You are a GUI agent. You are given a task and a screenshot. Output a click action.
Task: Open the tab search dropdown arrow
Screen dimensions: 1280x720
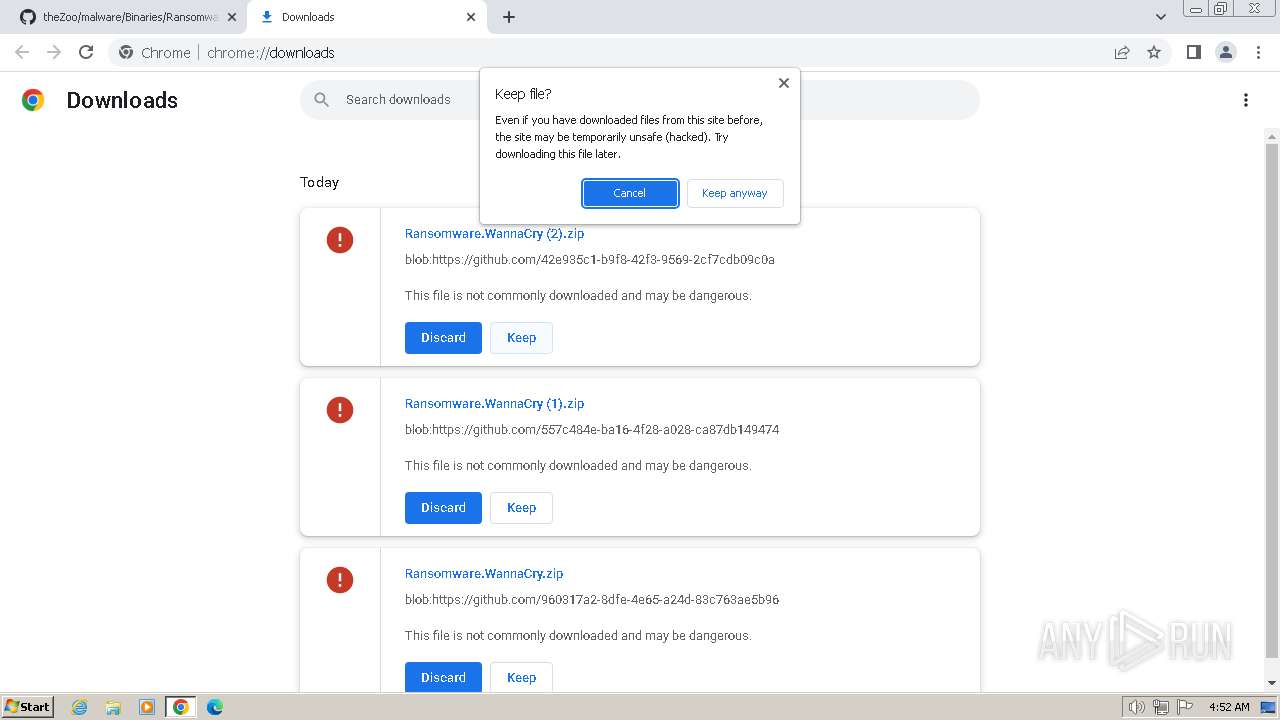[1160, 17]
